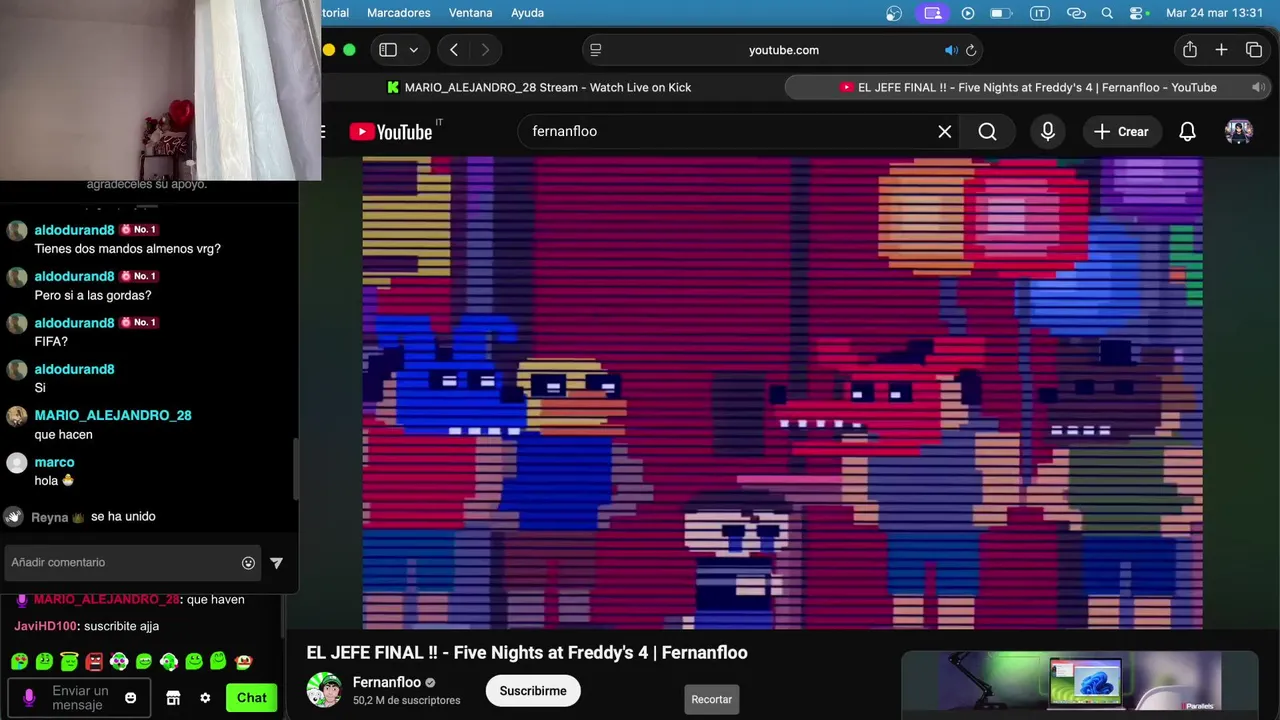1280x720 pixels.
Task: Clear the YouTube search text
Action: pyautogui.click(x=944, y=131)
